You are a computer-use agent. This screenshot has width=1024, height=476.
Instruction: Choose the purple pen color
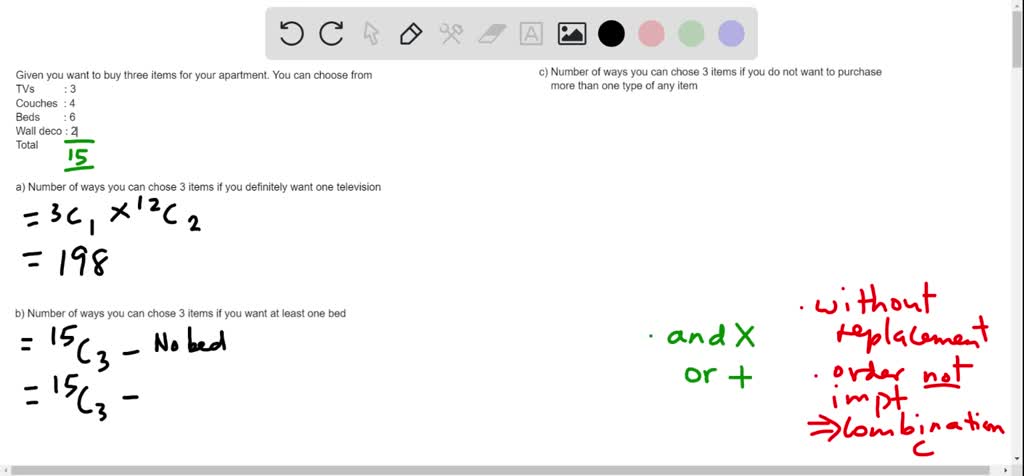point(731,34)
